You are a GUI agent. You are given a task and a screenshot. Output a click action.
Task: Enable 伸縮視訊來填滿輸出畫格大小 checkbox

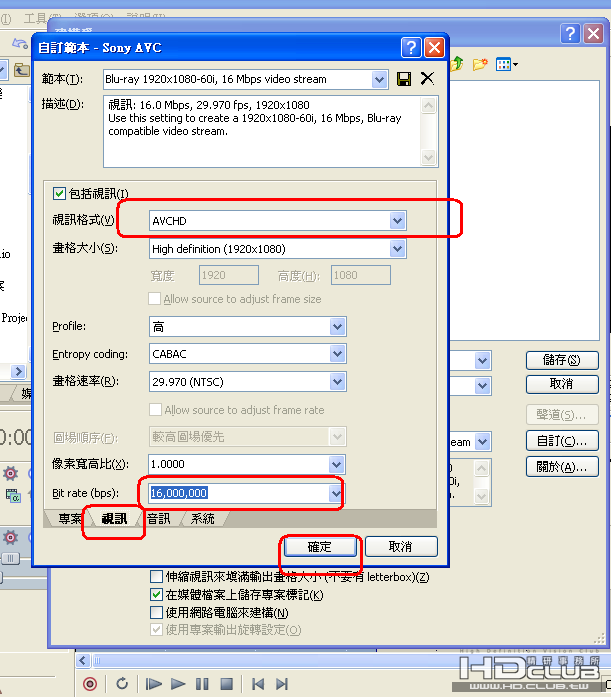tap(156, 577)
